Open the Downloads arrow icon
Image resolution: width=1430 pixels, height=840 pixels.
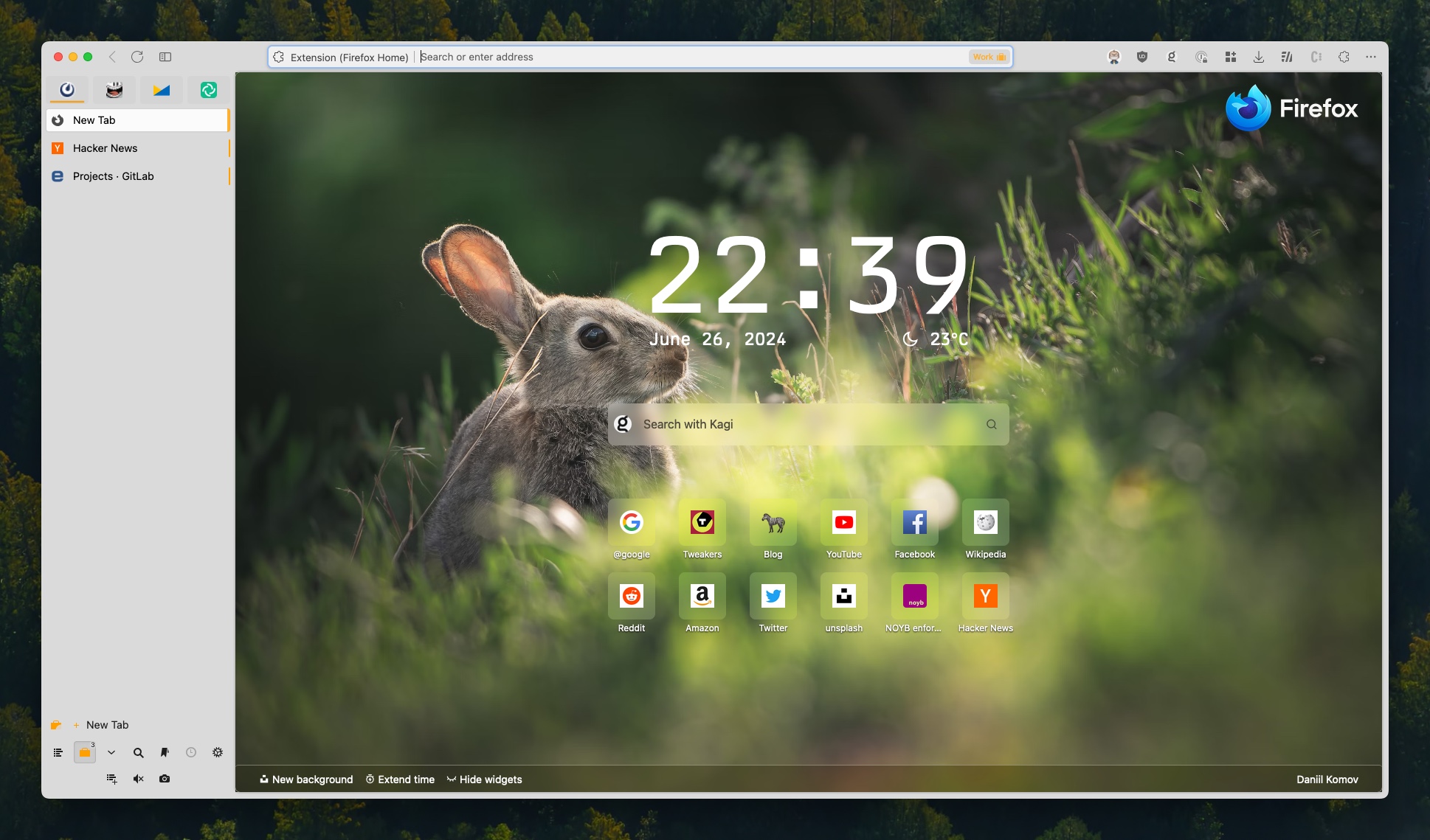click(x=1259, y=57)
